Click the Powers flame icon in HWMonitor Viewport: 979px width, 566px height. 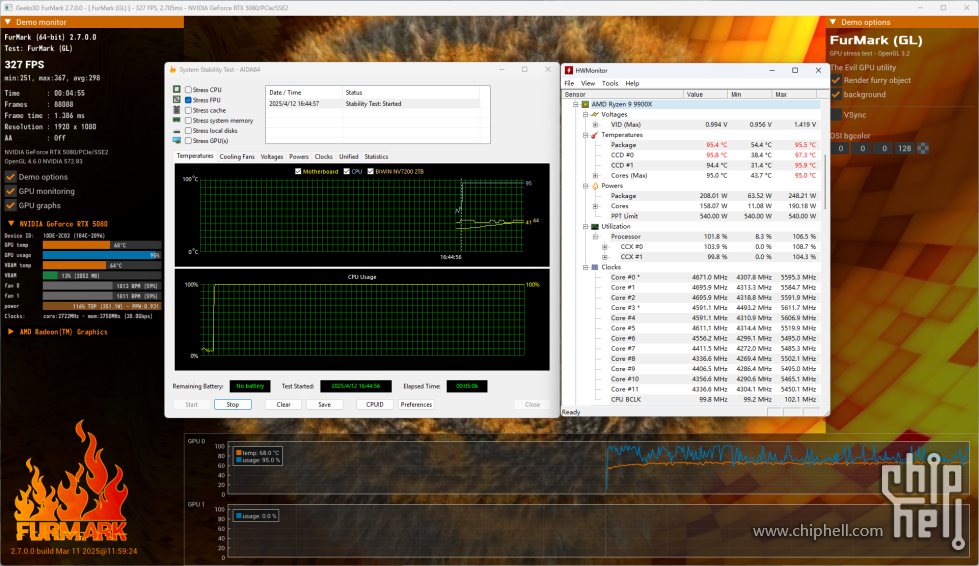coord(595,186)
